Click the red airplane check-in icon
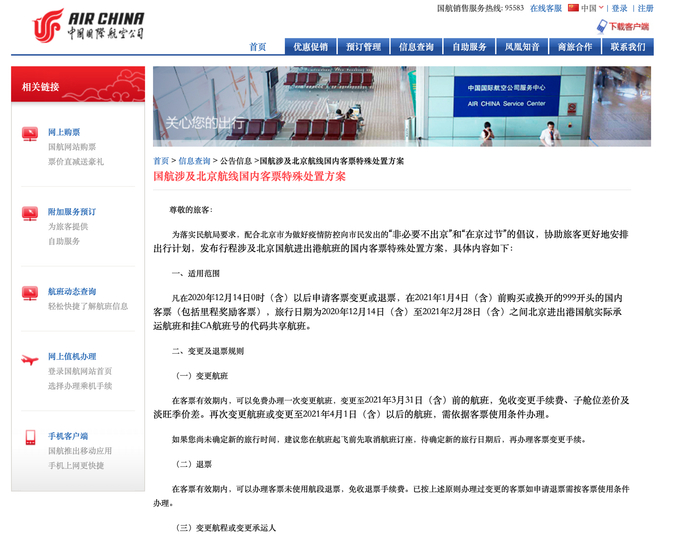Viewport: 700px width, 539px height. (30, 360)
